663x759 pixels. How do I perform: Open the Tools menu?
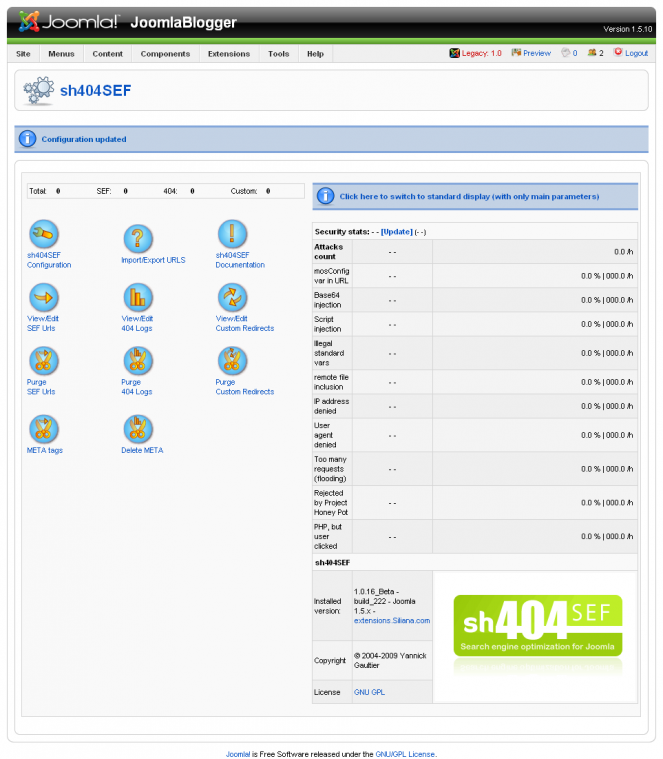[x=279, y=54]
